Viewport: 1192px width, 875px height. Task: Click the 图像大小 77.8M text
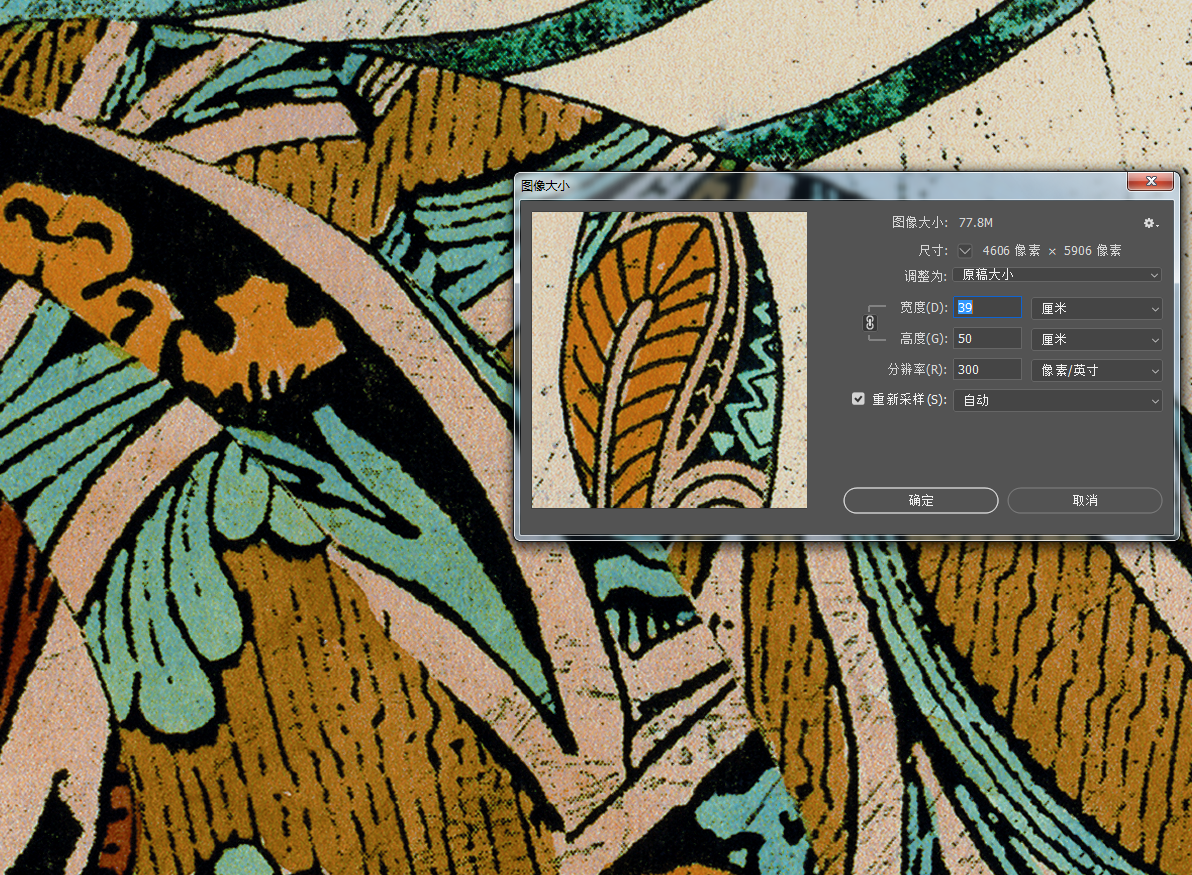943,223
